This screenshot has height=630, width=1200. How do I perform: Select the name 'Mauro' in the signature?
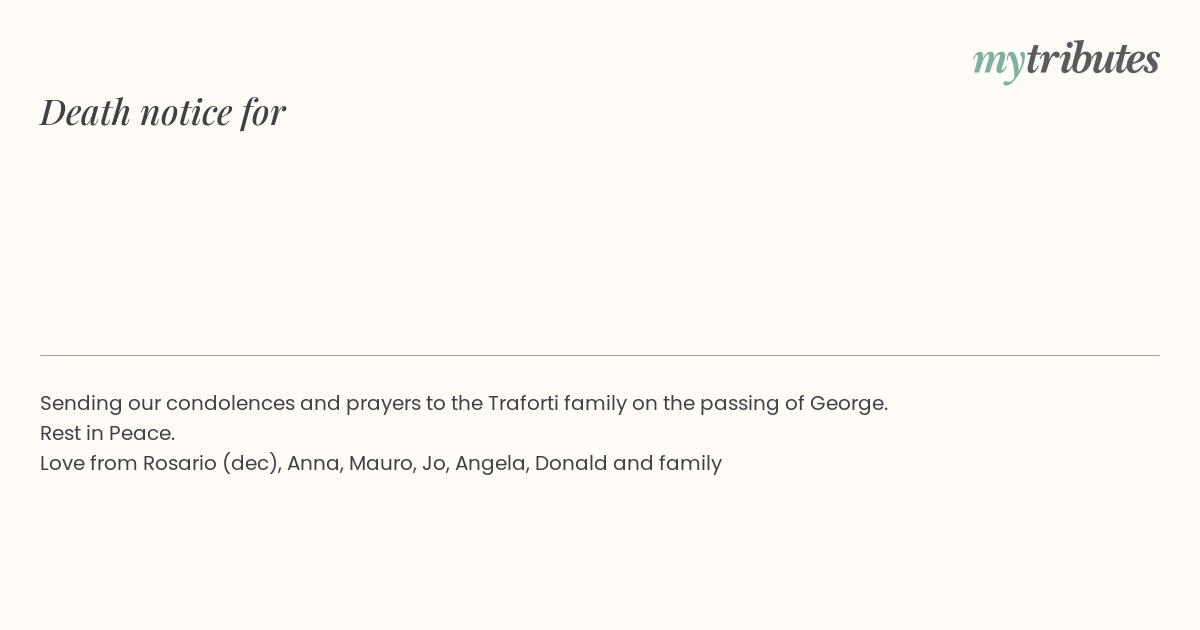[x=381, y=463]
